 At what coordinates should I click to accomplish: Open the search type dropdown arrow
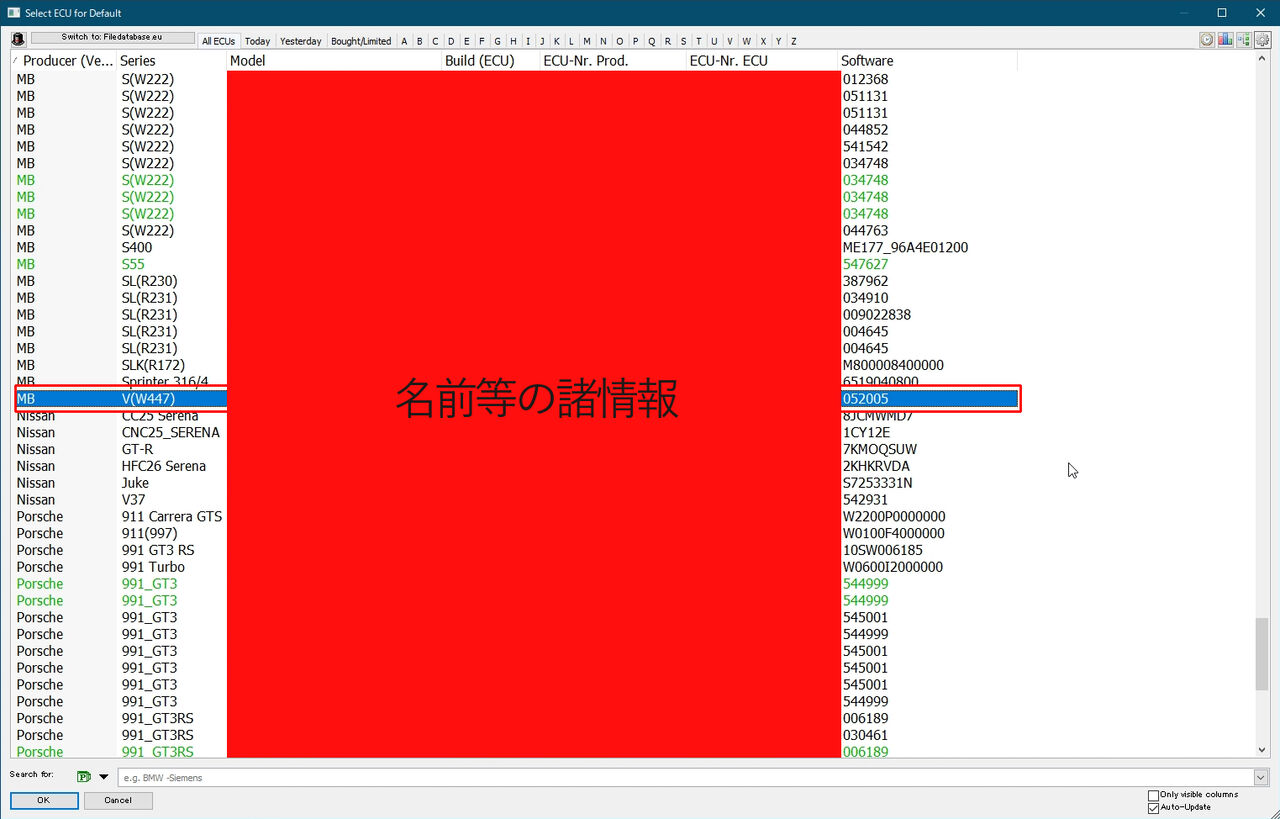(104, 776)
